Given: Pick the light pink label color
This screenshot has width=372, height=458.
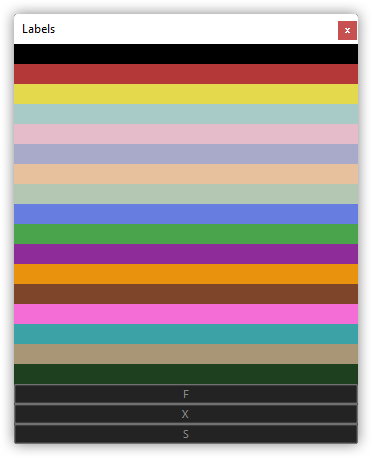Looking at the screenshot, I should click(x=186, y=134).
